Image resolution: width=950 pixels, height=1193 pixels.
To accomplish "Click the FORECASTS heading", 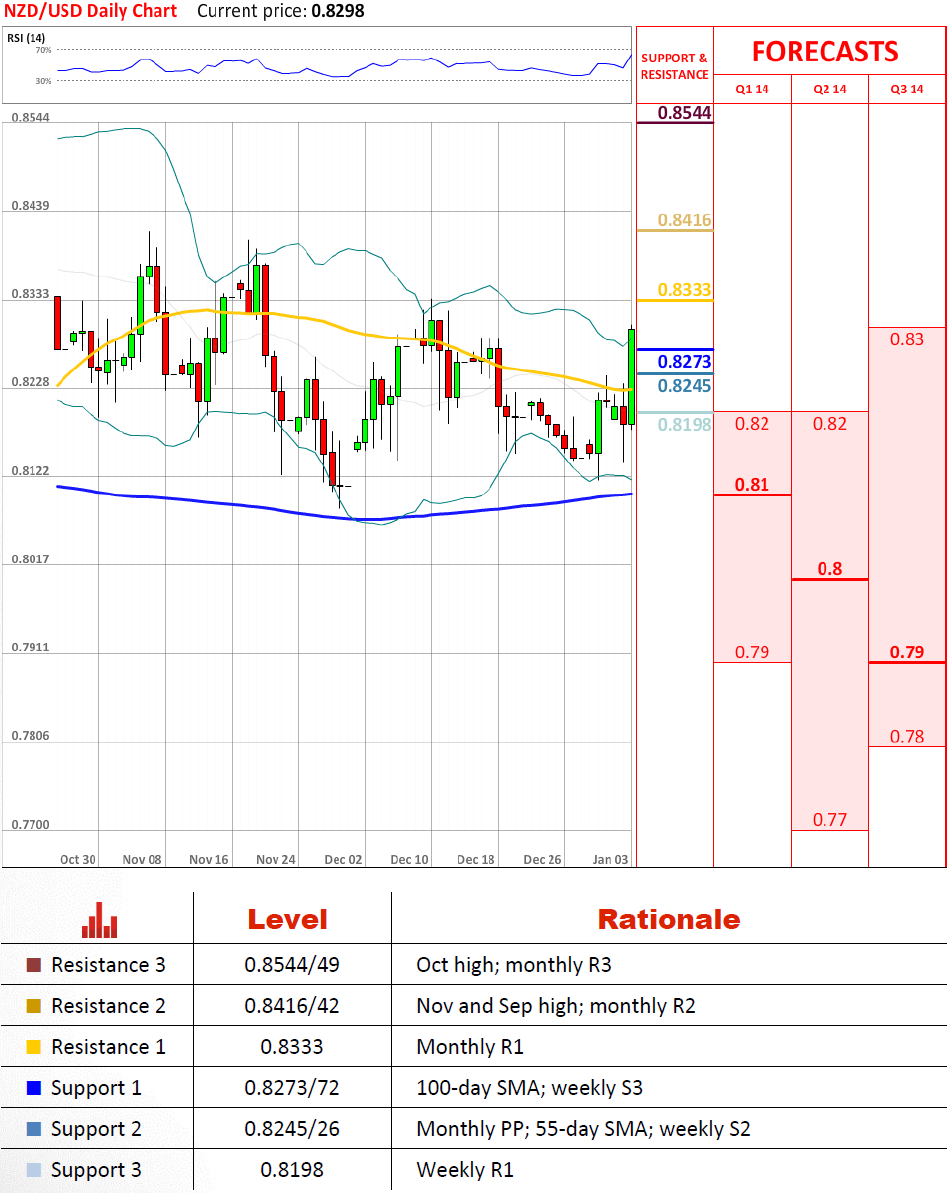I will click(x=825, y=51).
